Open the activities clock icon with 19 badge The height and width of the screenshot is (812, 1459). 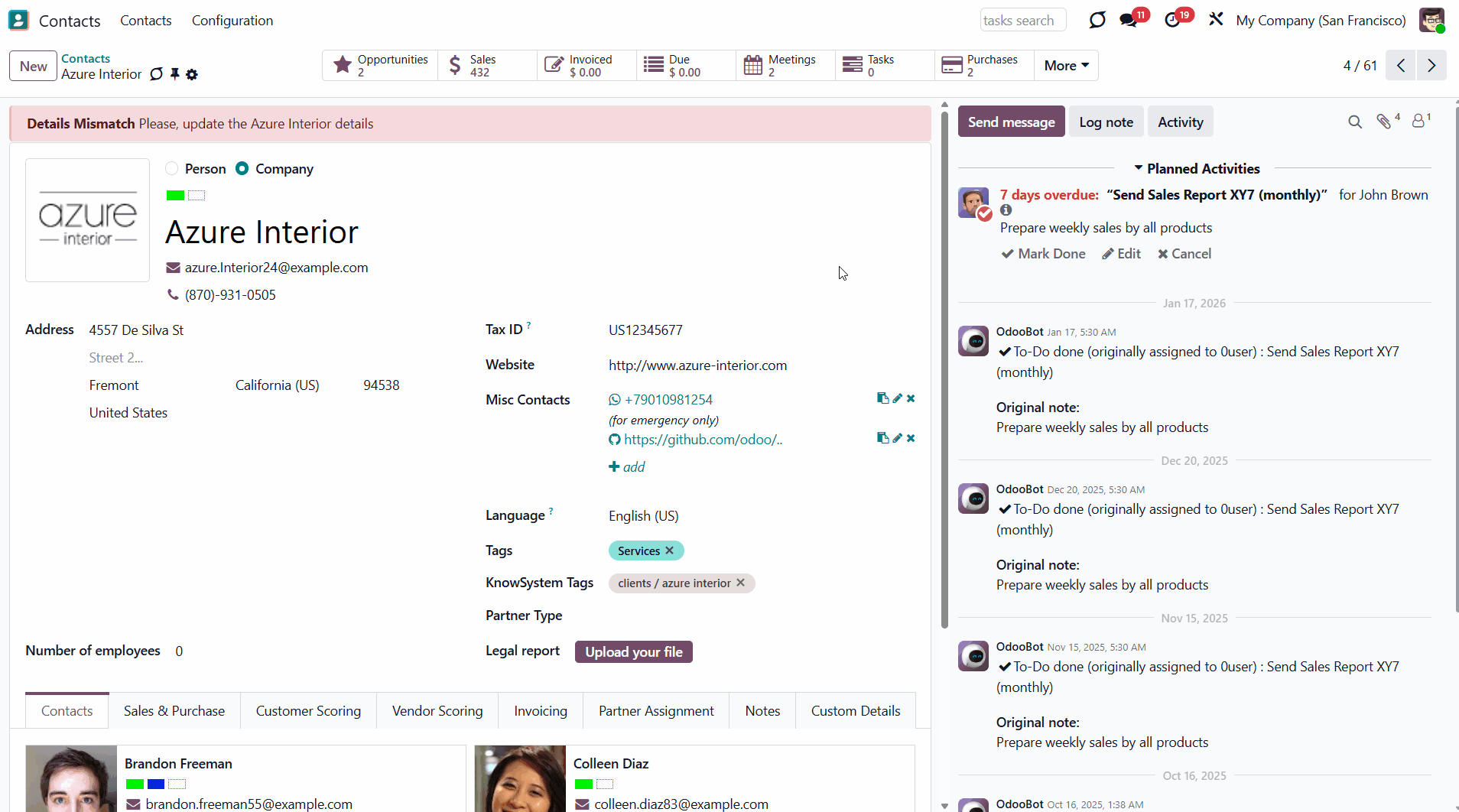1173,20
